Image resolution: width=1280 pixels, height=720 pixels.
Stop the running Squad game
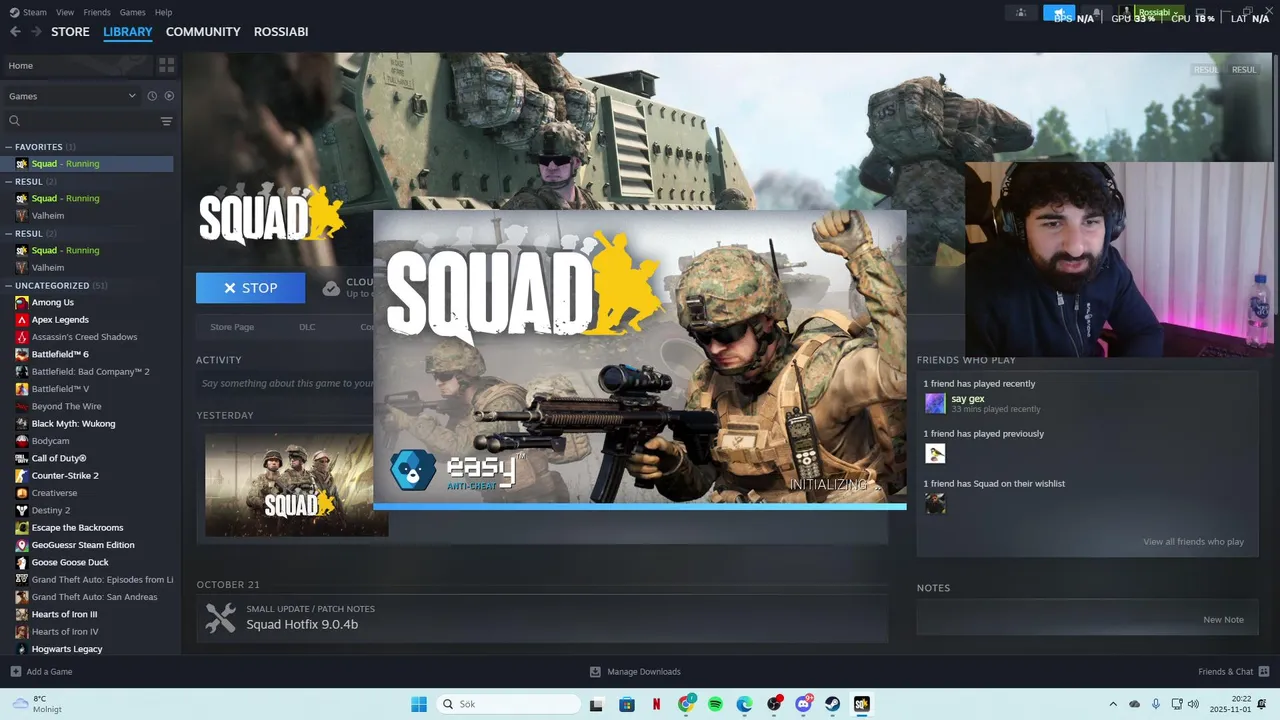(x=250, y=288)
